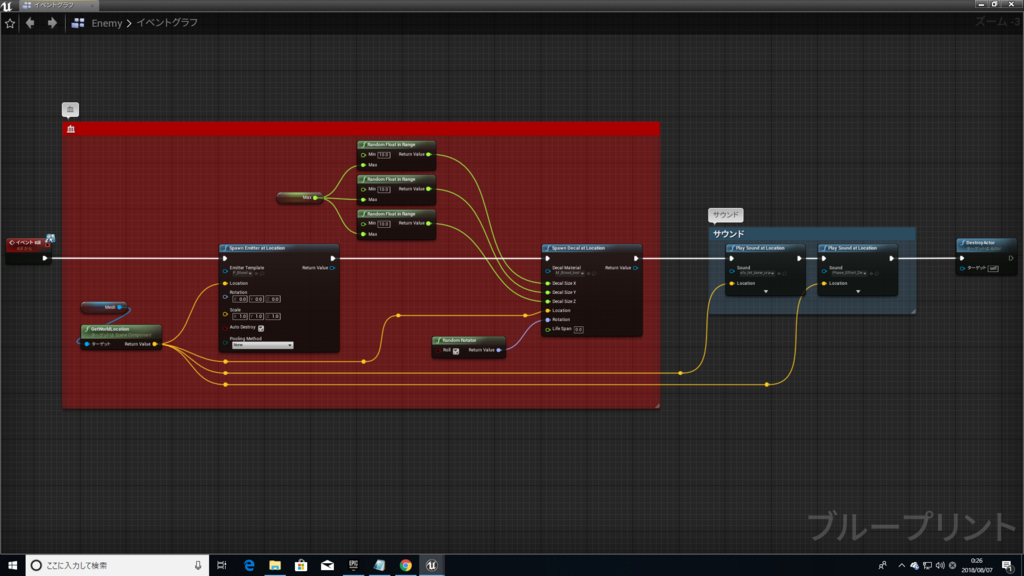Click the Windows taskbar search box
1024x576 pixels.
click(x=118, y=566)
